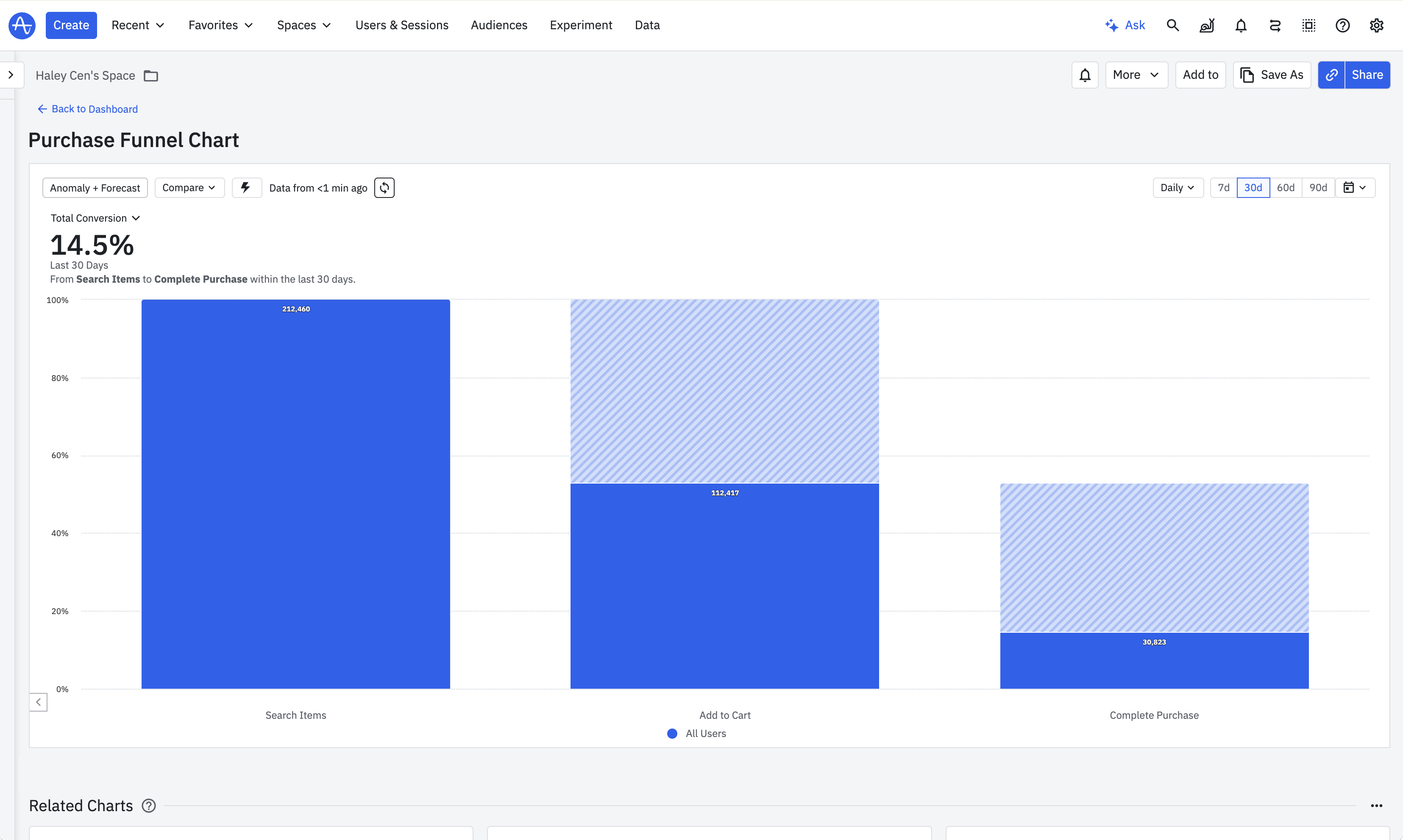Click the chart alert bell button
This screenshot has width=1403, height=840.
click(x=1084, y=75)
